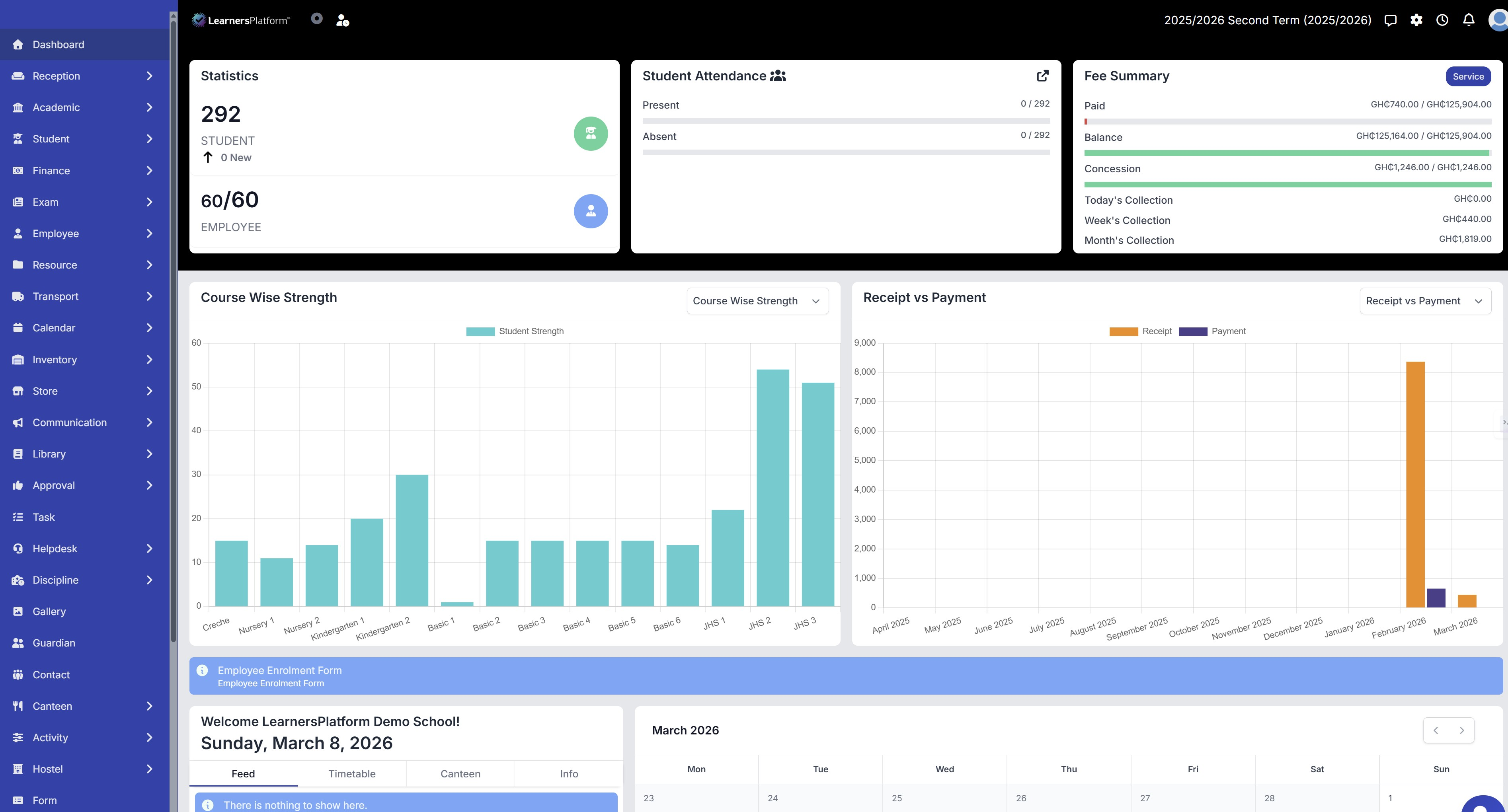Open settings via the gear icon
This screenshot has height=812, width=1508.
pyautogui.click(x=1417, y=20)
